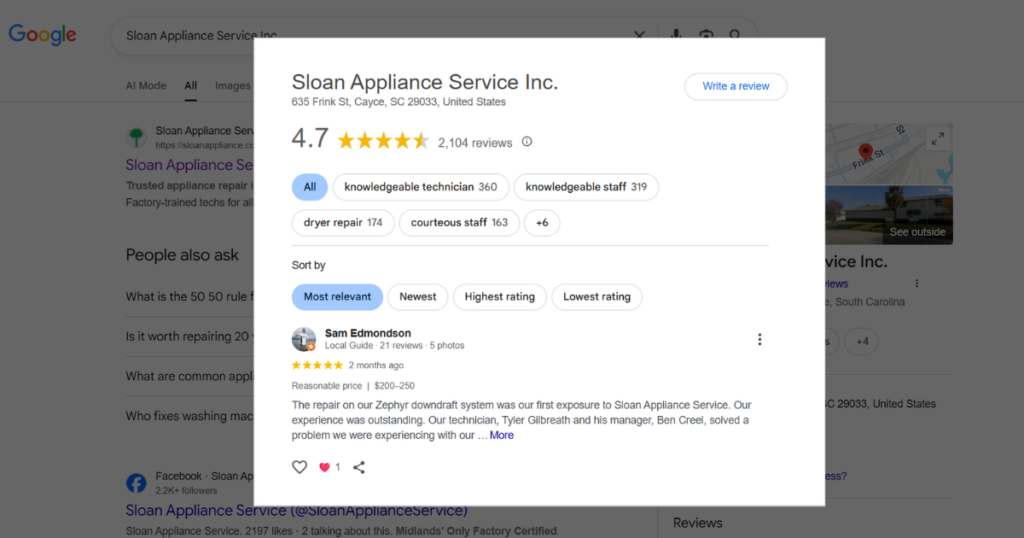Filter reviews by courteous staff

(459, 223)
